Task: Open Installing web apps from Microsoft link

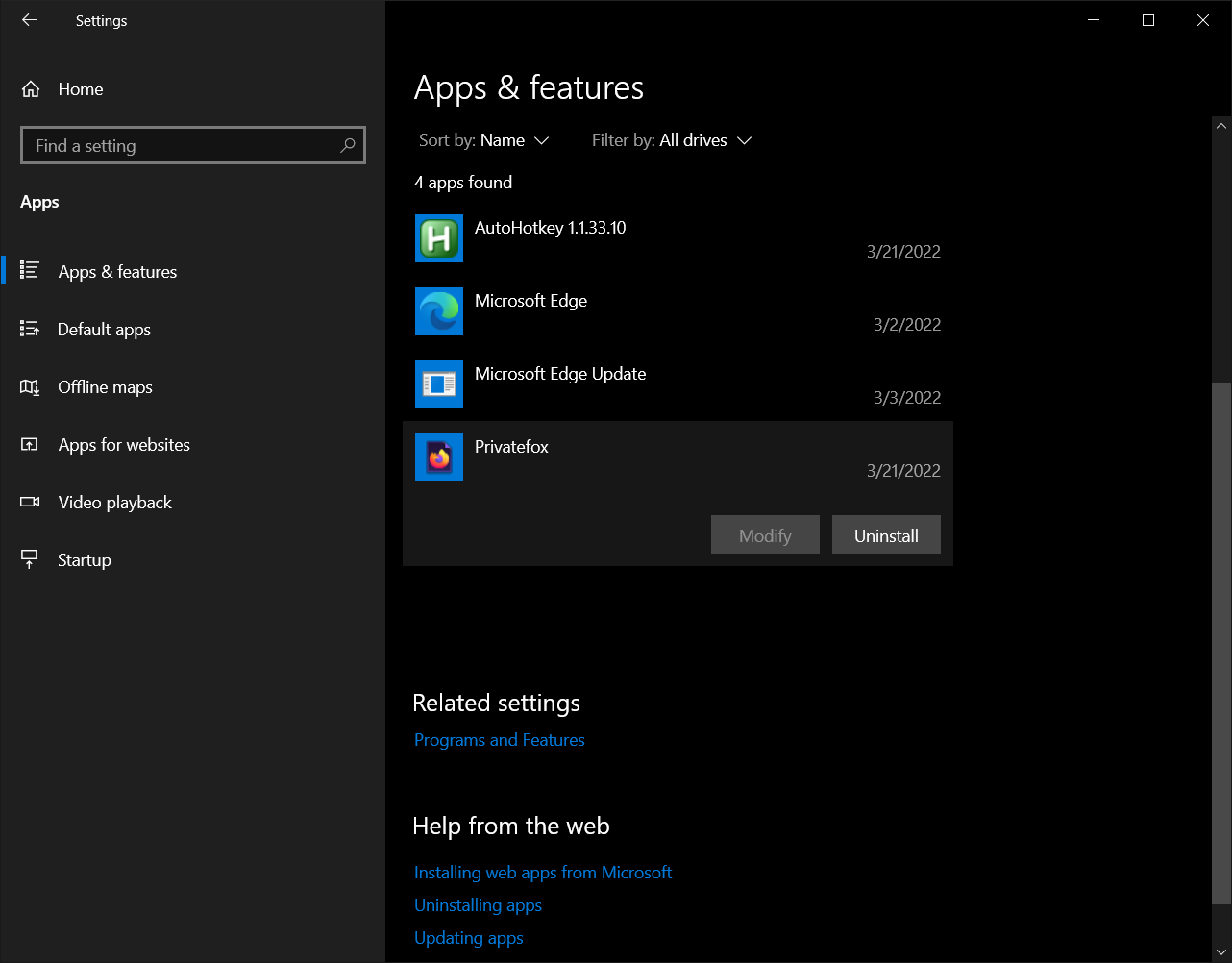Action: point(543,873)
